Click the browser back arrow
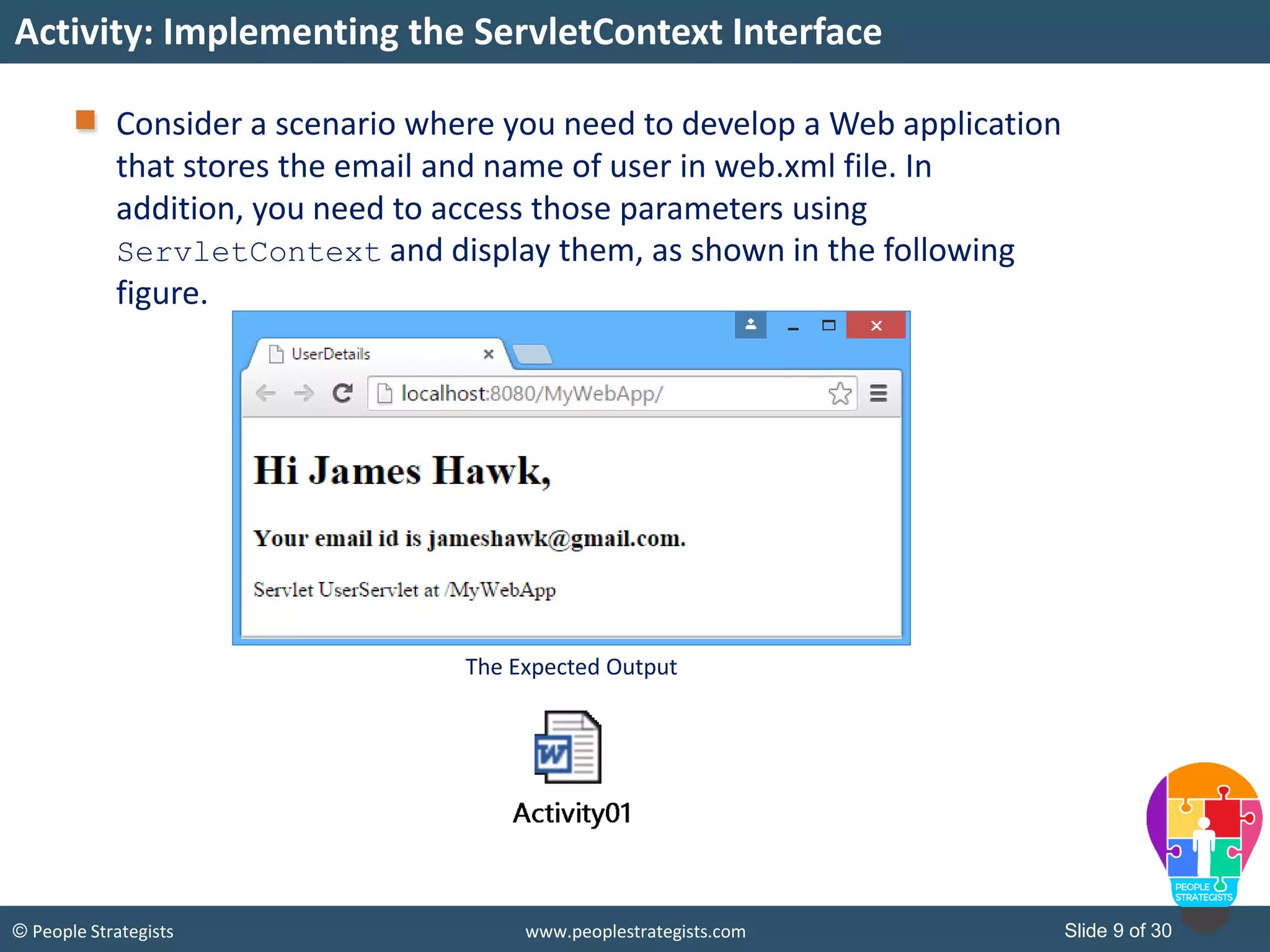 266,393
